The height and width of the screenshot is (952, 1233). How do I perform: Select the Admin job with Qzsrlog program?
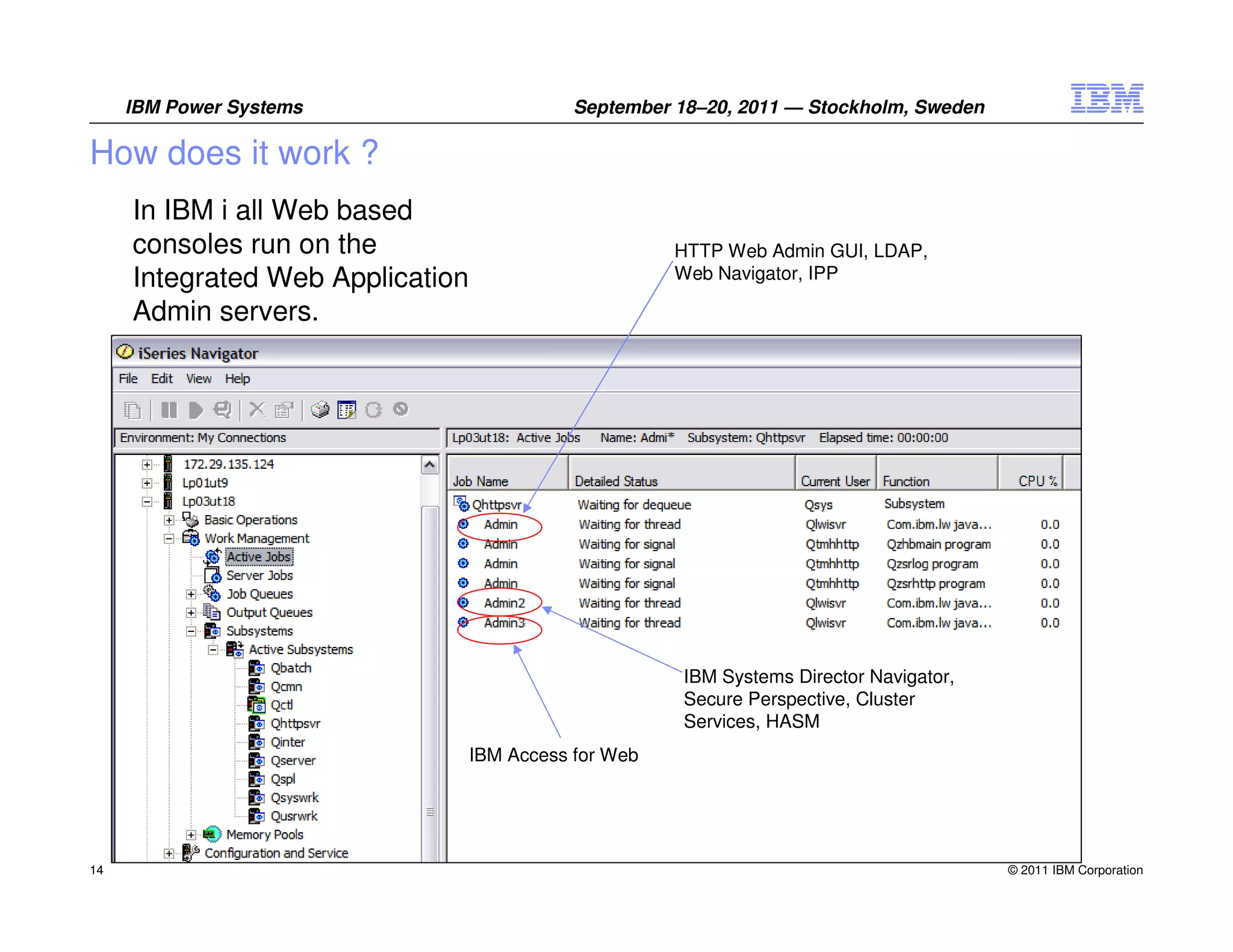pyautogui.click(x=759, y=564)
